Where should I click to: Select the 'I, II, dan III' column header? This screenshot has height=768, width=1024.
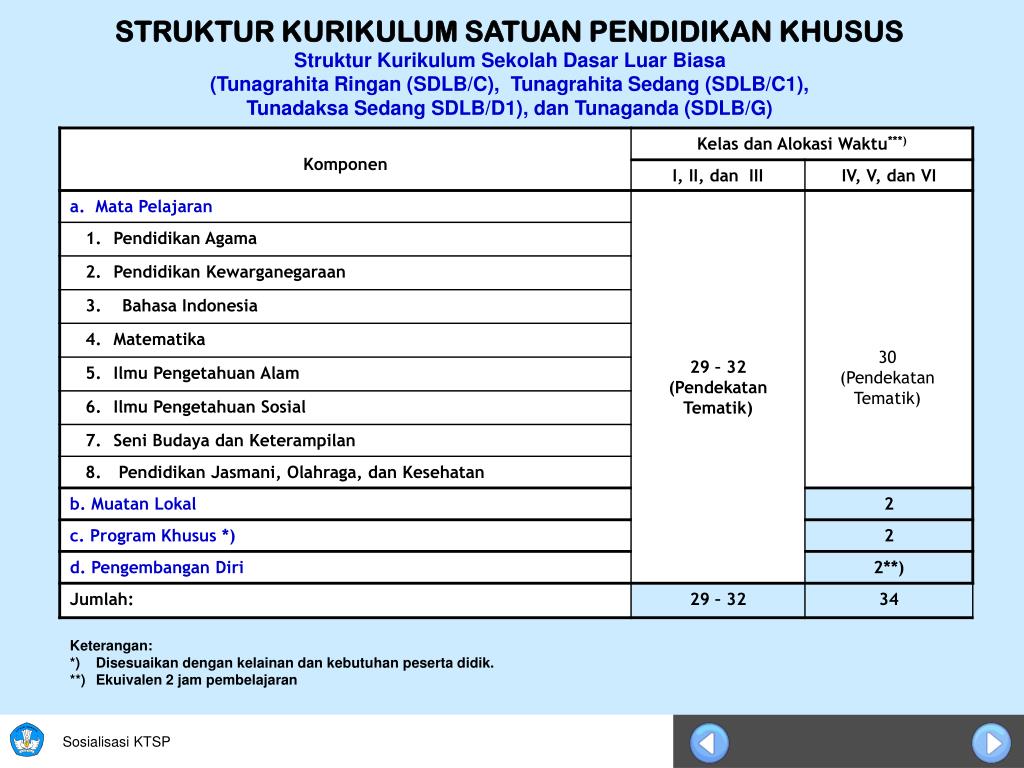click(x=718, y=176)
